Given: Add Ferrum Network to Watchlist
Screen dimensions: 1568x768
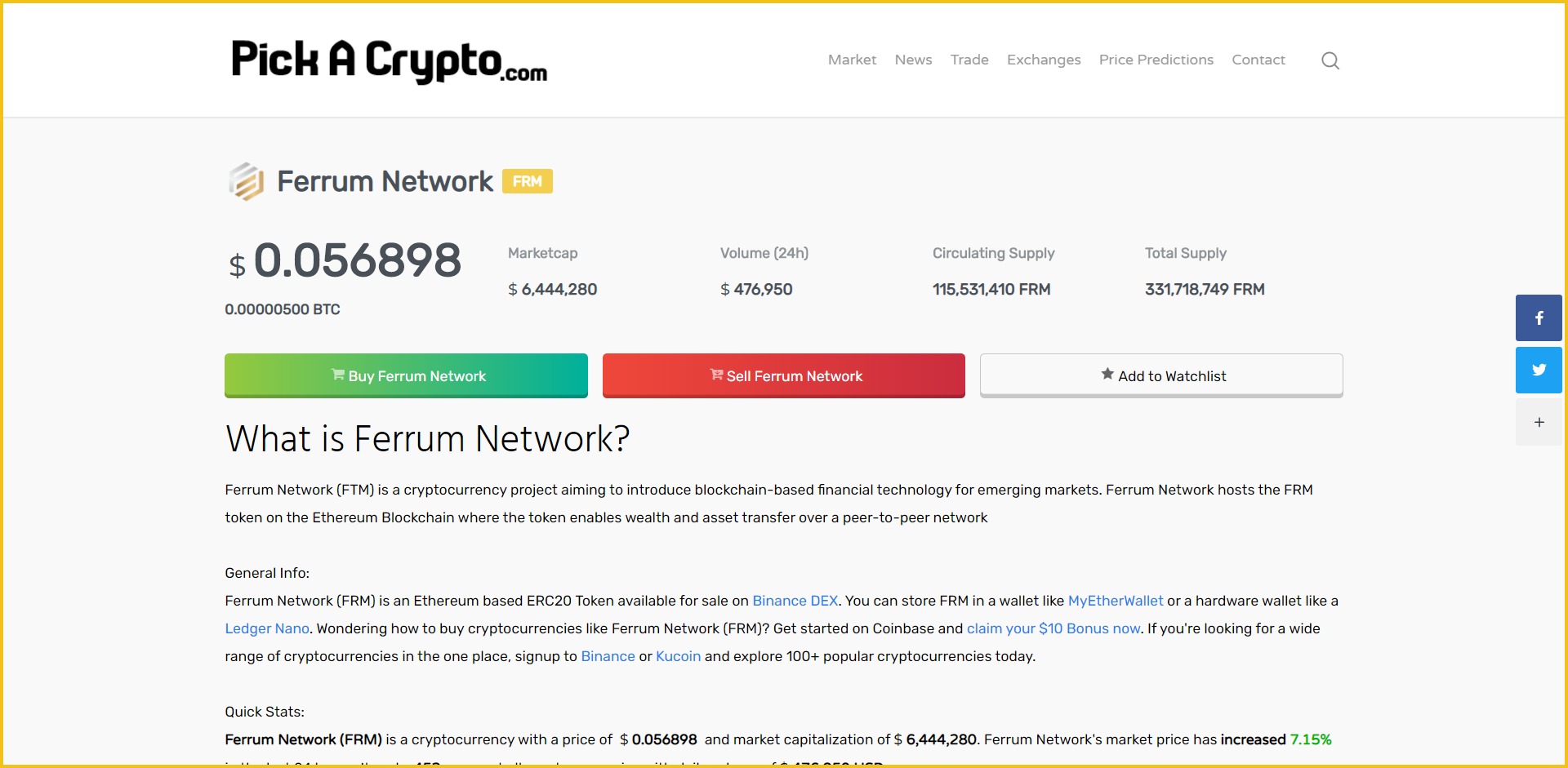Looking at the screenshot, I should click(1160, 375).
